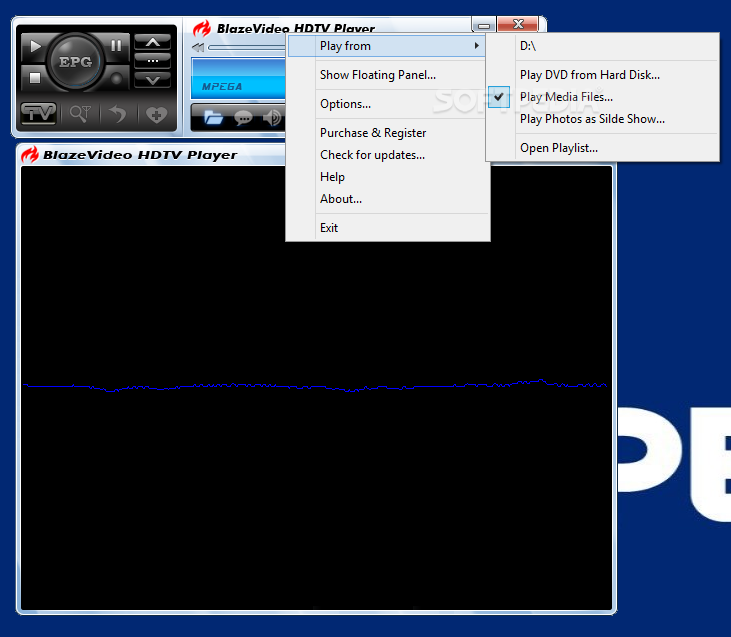731x637 pixels.
Task: Add channel to favorites heart icon
Action: 156,114
